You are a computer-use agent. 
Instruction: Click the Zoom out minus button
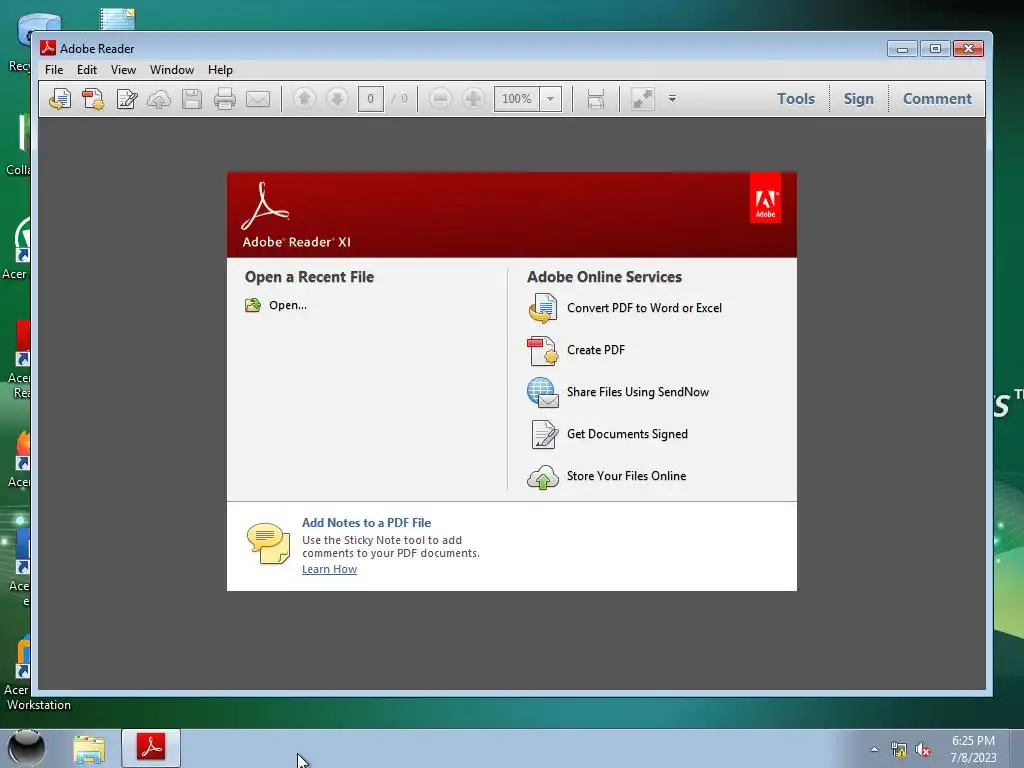pos(440,99)
